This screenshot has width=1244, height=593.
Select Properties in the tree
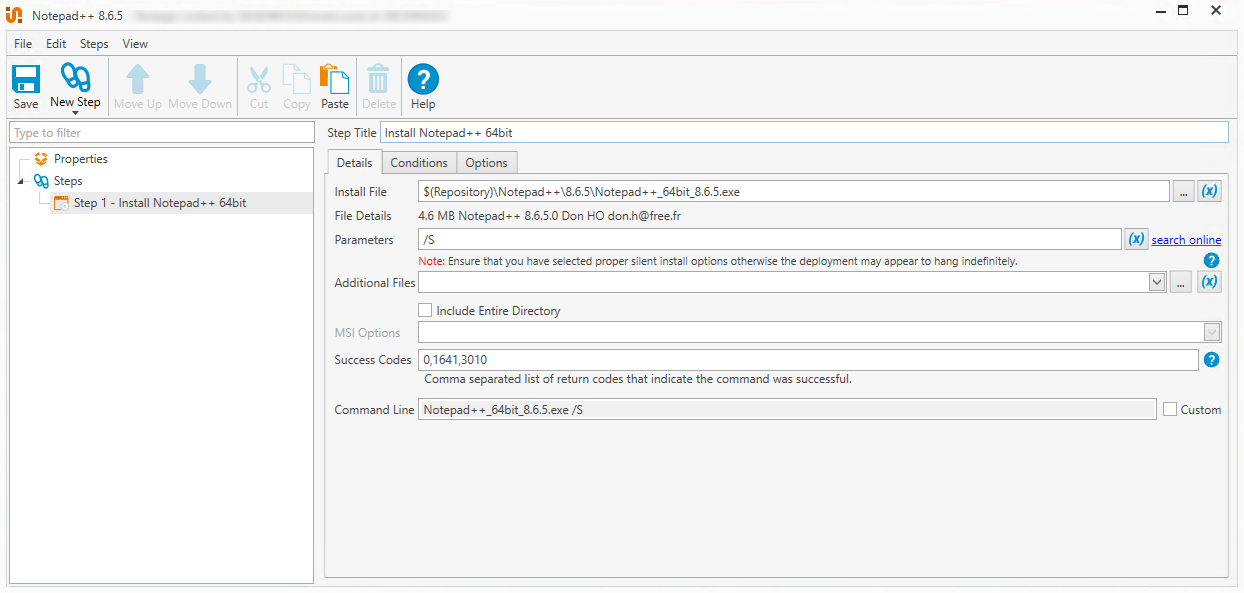pyautogui.click(x=80, y=159)
